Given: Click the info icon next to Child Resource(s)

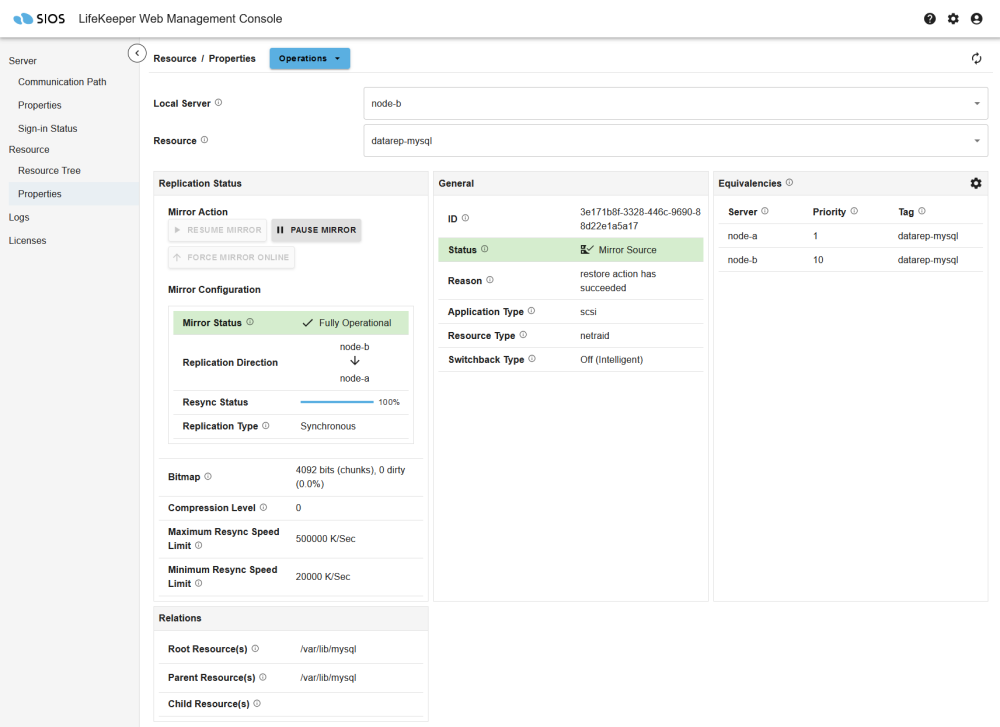Looking at the screenshot, I should click(x=257, y=703).
